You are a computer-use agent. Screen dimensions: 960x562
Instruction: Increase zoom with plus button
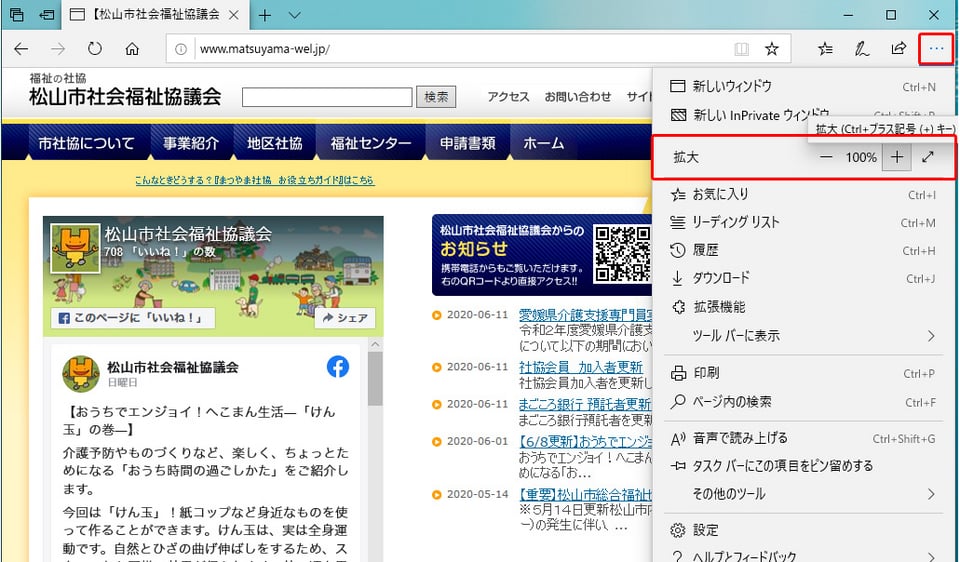pos(896,157)
